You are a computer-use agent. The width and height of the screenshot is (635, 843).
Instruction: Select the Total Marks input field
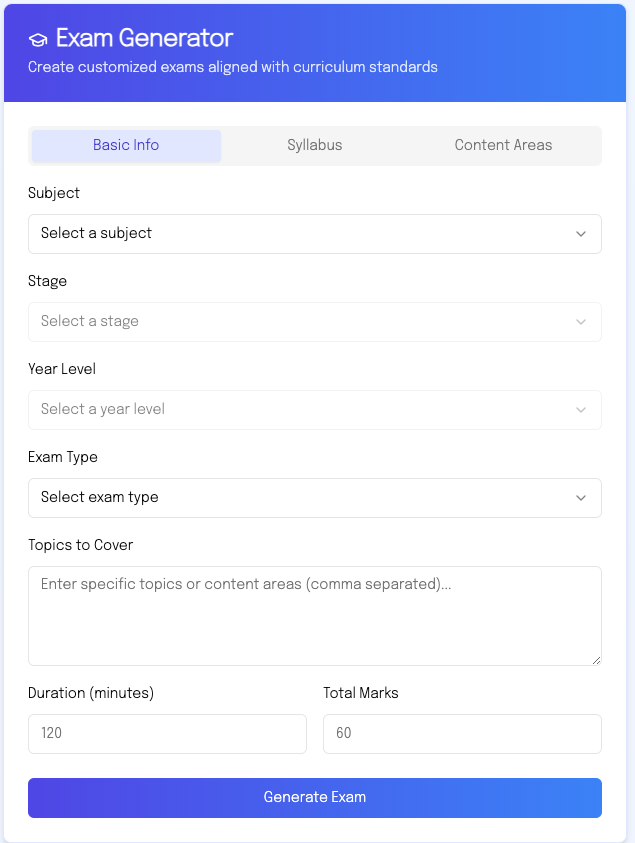coord(462,734)
